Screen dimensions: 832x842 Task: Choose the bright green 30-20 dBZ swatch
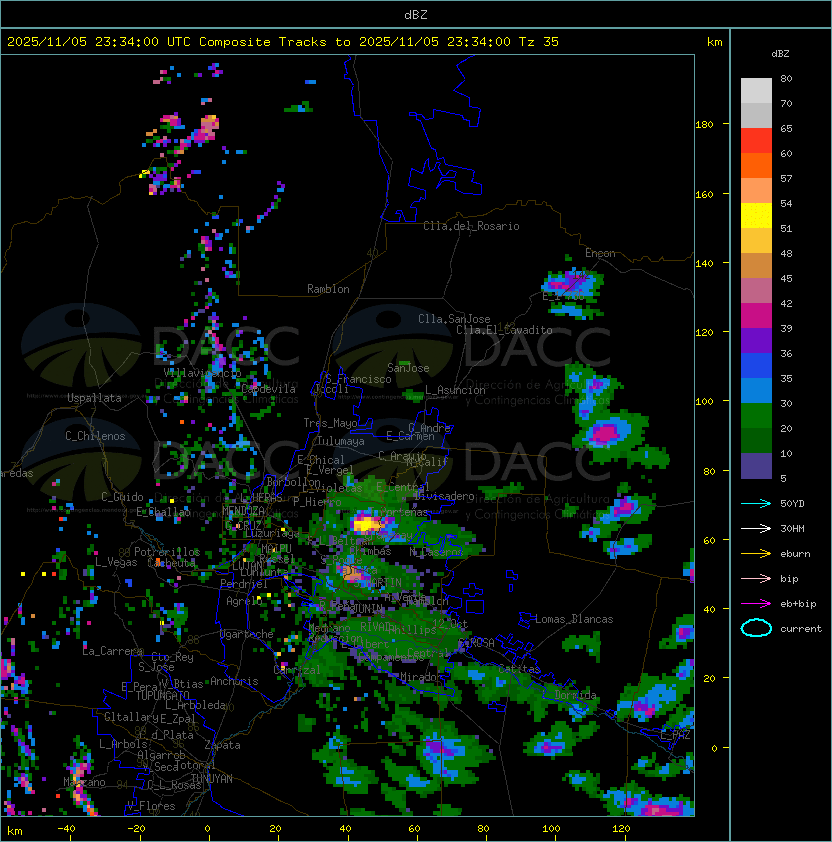(x=756, y=416)
